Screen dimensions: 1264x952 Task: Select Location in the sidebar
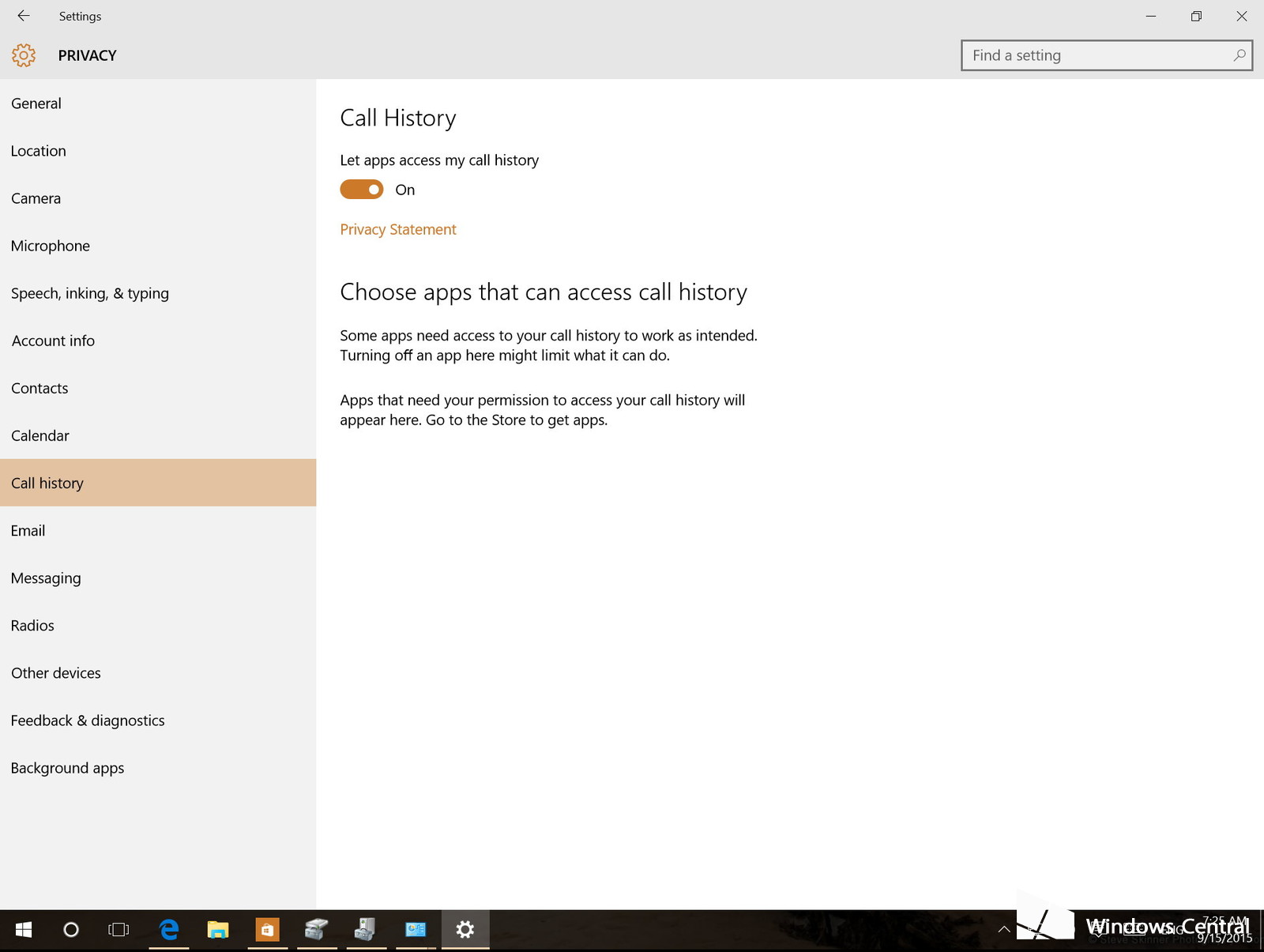tap(158, 151)
